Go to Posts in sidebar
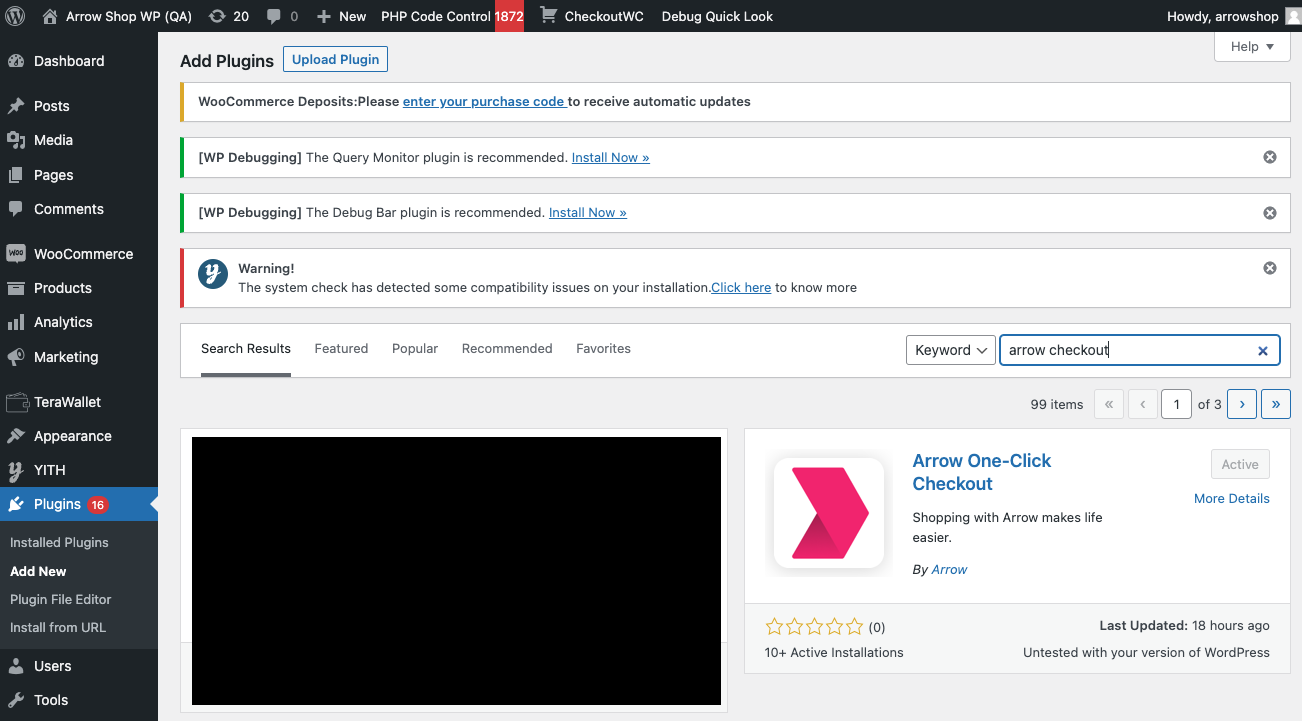The height and width of the screenshot is (721, 1302). (79, 106)
